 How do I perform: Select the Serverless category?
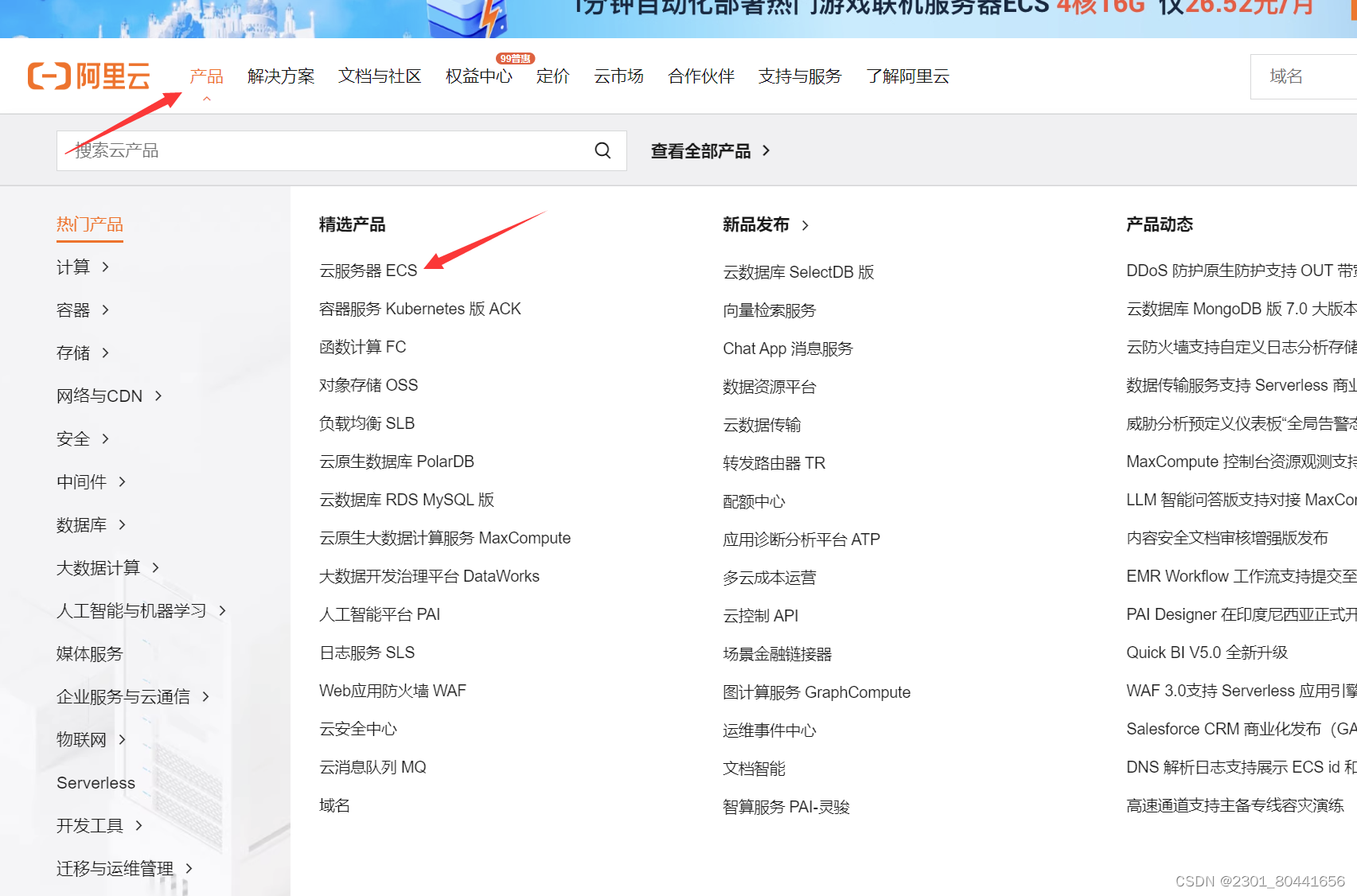tap(96, 783)
